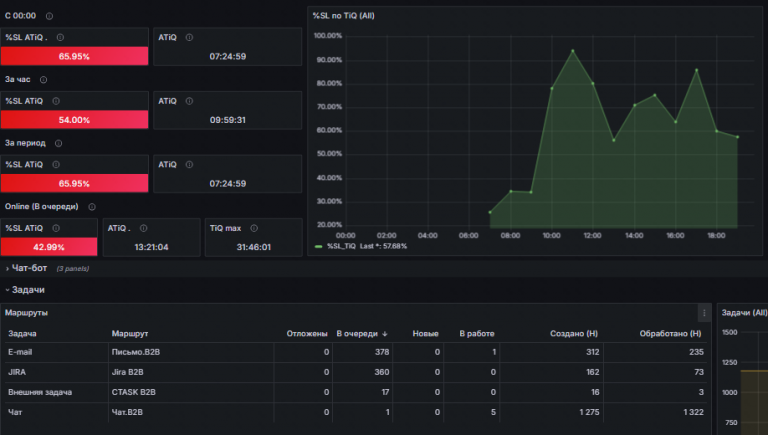Click the 13:21:04 ATiQ value
Screen dimensions: 768x435
(151, 247)
